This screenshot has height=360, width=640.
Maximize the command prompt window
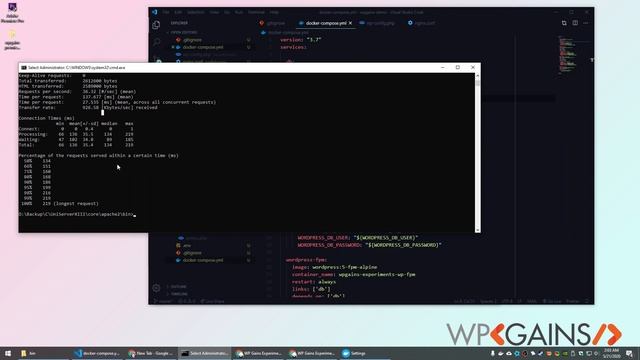[x=458, y=67]
